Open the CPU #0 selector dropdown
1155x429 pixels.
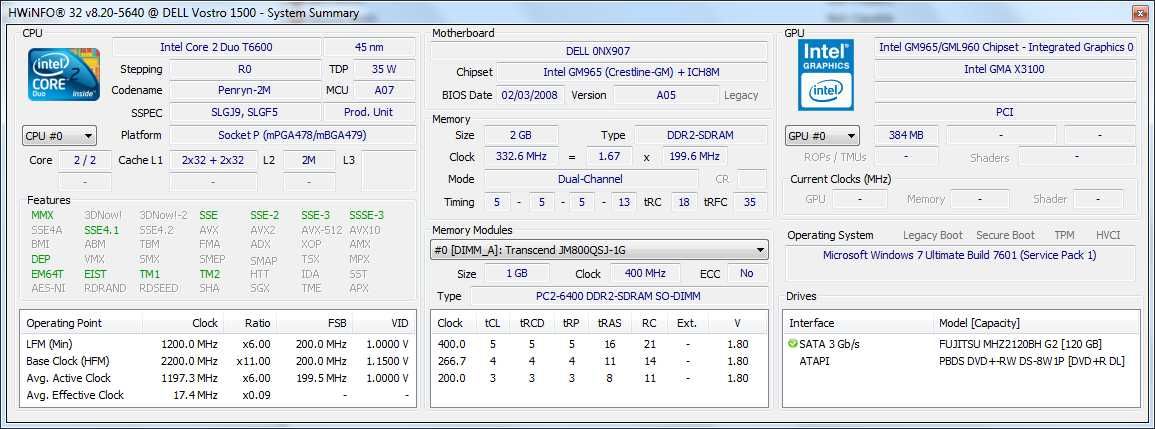pos(60,136)
